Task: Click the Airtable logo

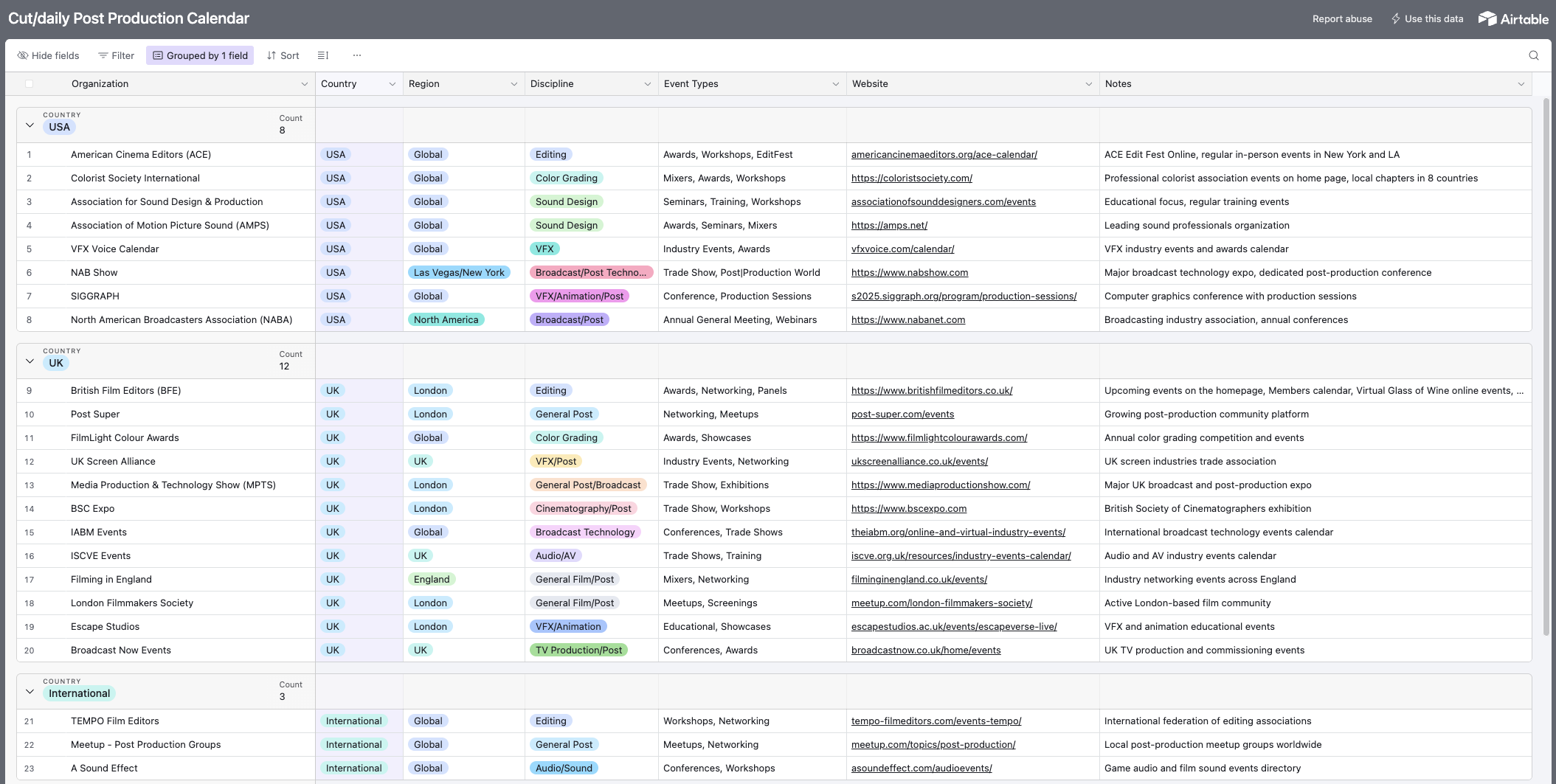Action: click(x=1513, y=18)
